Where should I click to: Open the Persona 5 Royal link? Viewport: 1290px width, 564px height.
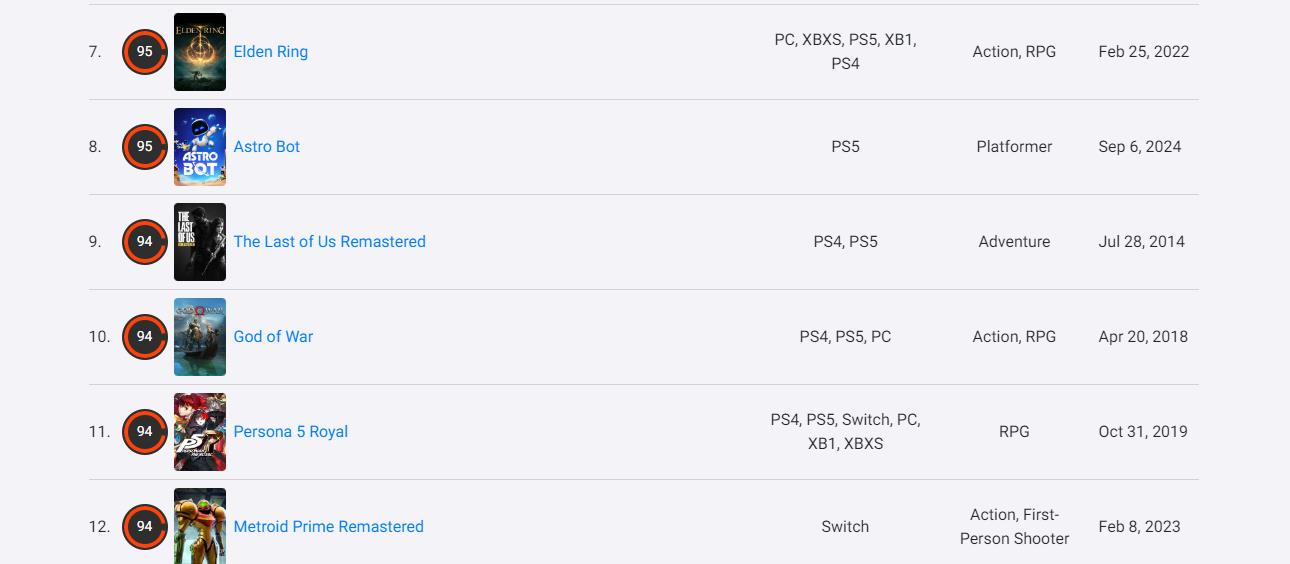(x=290, y=432)
